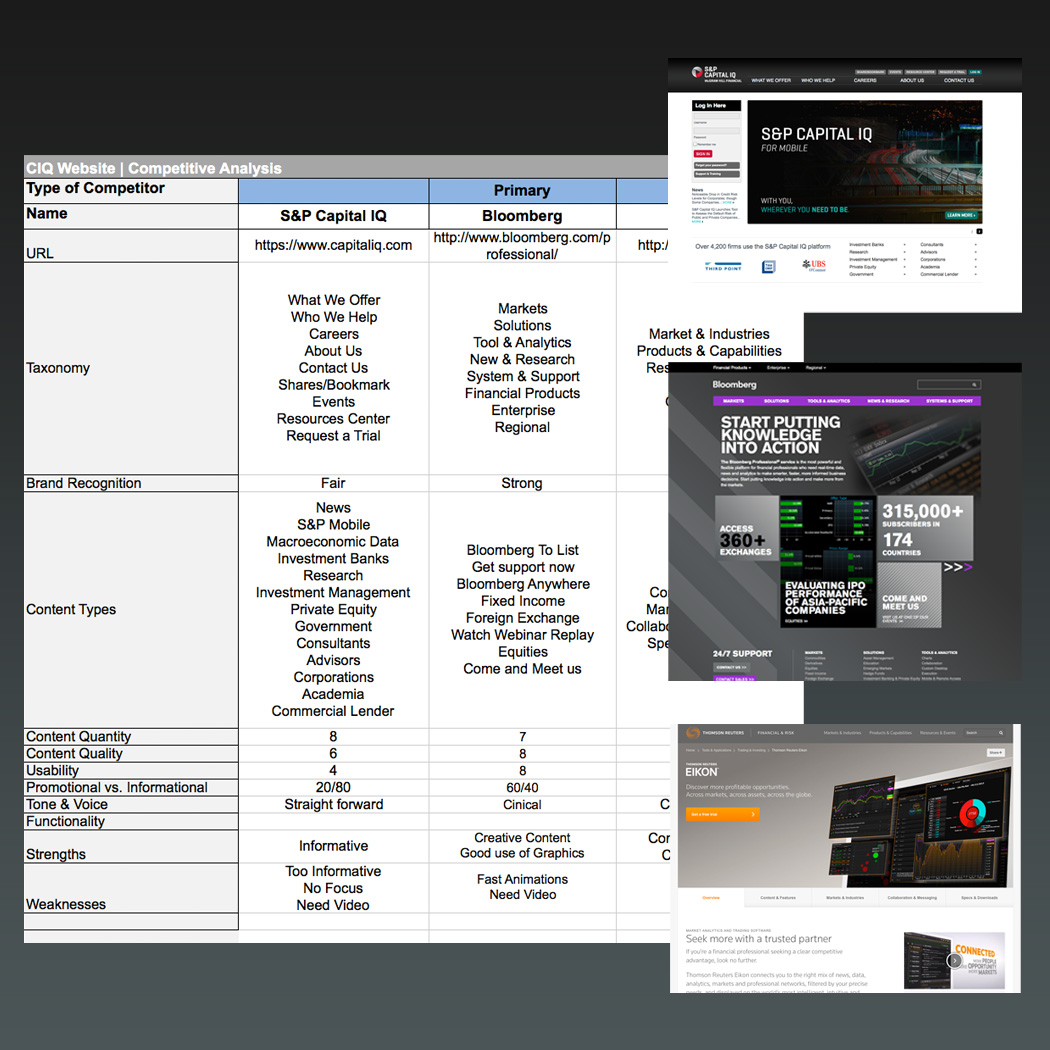Click the play arrow on Connected video

(955, 961)
